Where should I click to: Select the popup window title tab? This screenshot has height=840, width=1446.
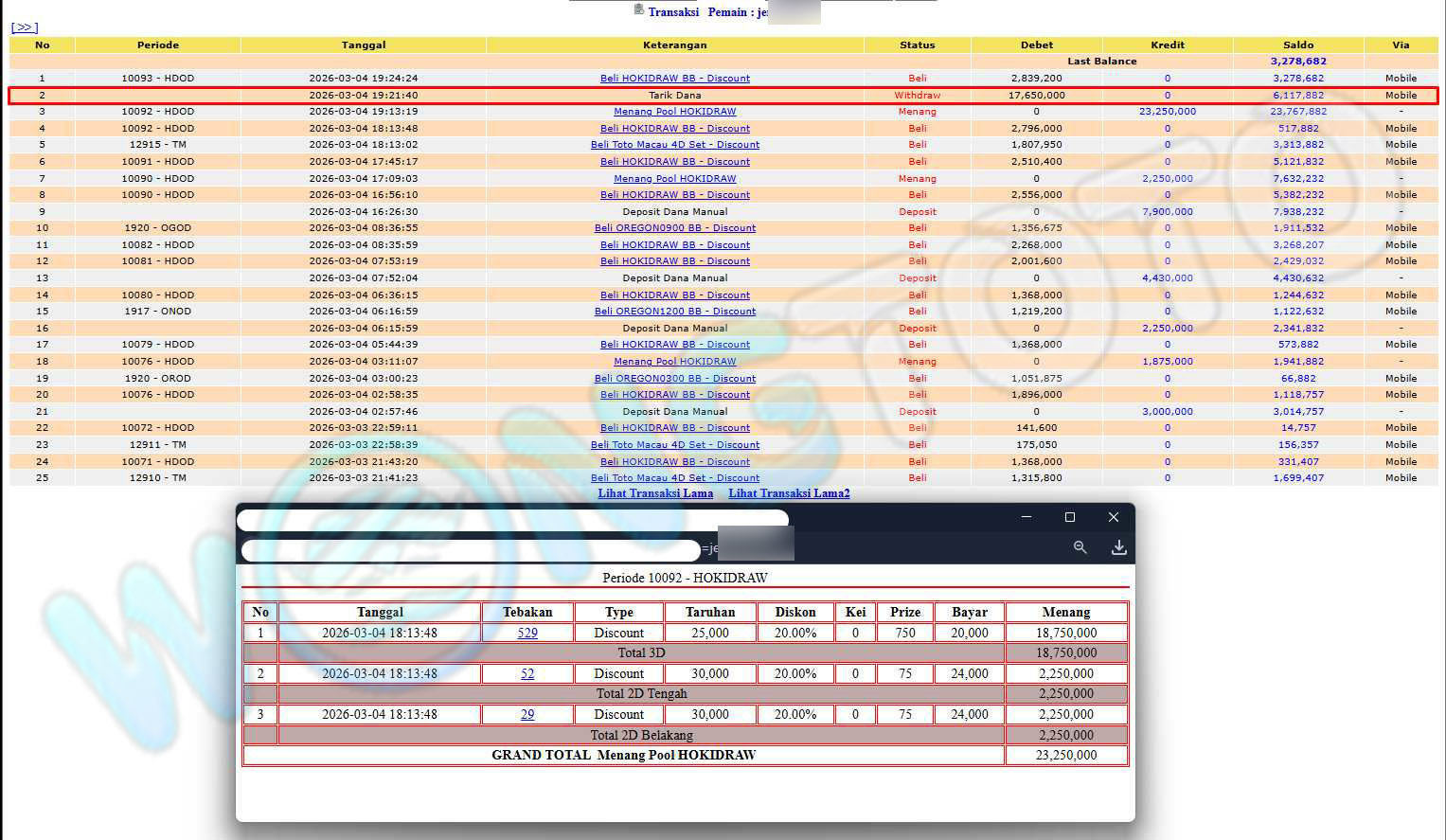(512, 519)
